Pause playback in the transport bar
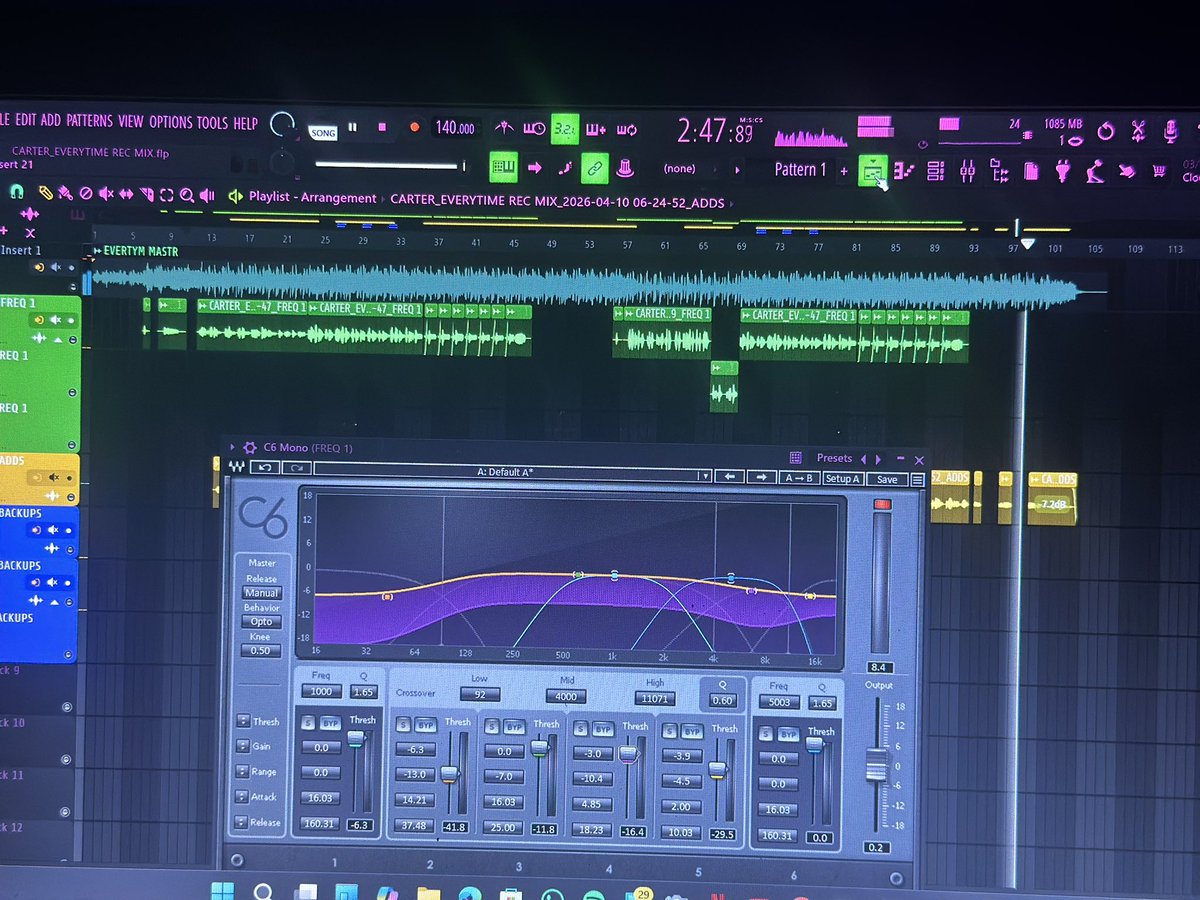The width and height of the screenshot is (1200, 900). (352, 127)
